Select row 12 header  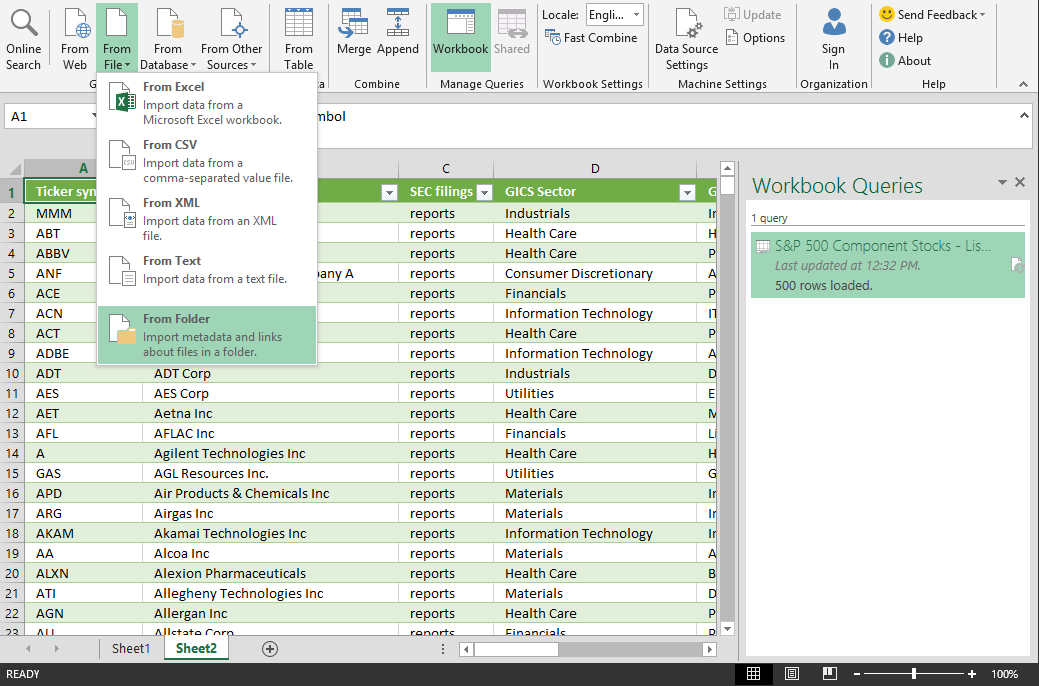tap(12, 413)
